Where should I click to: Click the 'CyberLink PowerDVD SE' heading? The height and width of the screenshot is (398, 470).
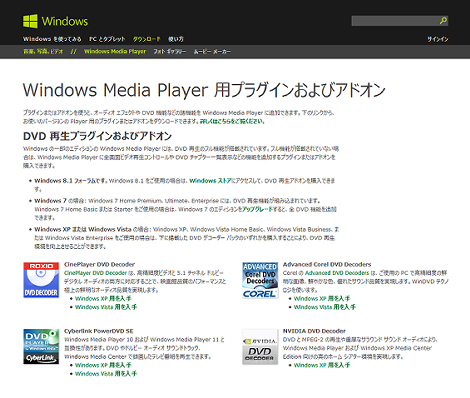click(99, 331)
